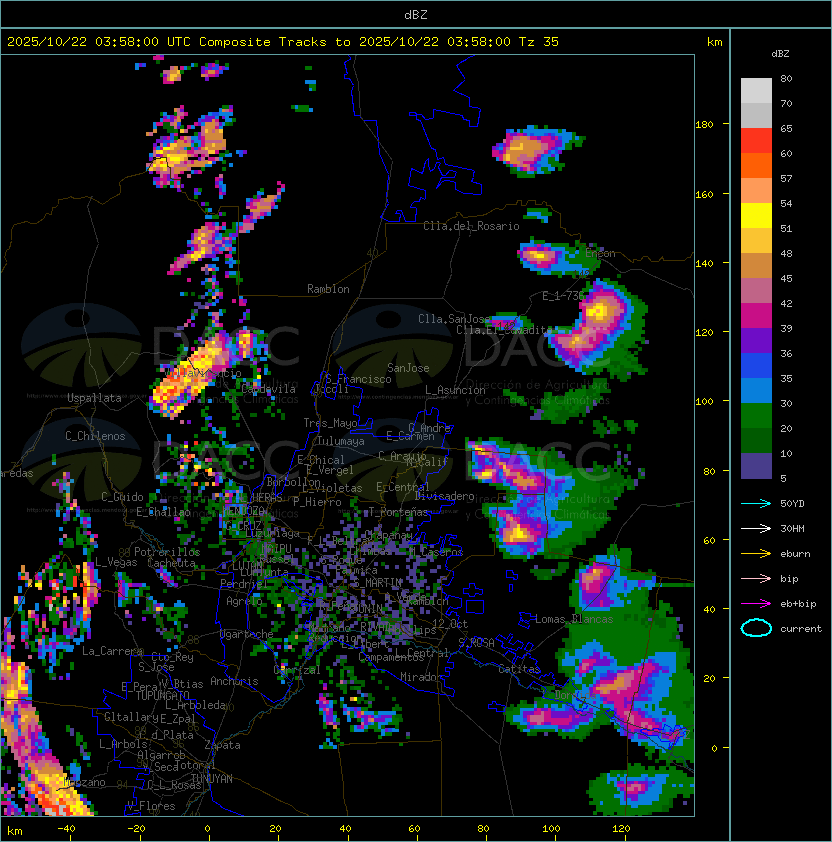Click the 'Ramblon' map label
The image size is (832, 842).
pos(328,289)
